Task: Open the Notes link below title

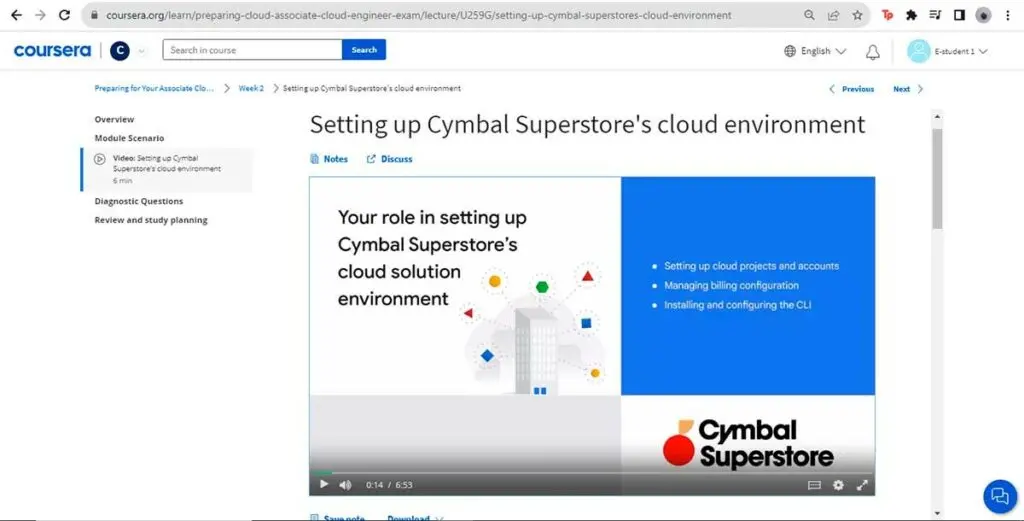Action: coord(329,159)
